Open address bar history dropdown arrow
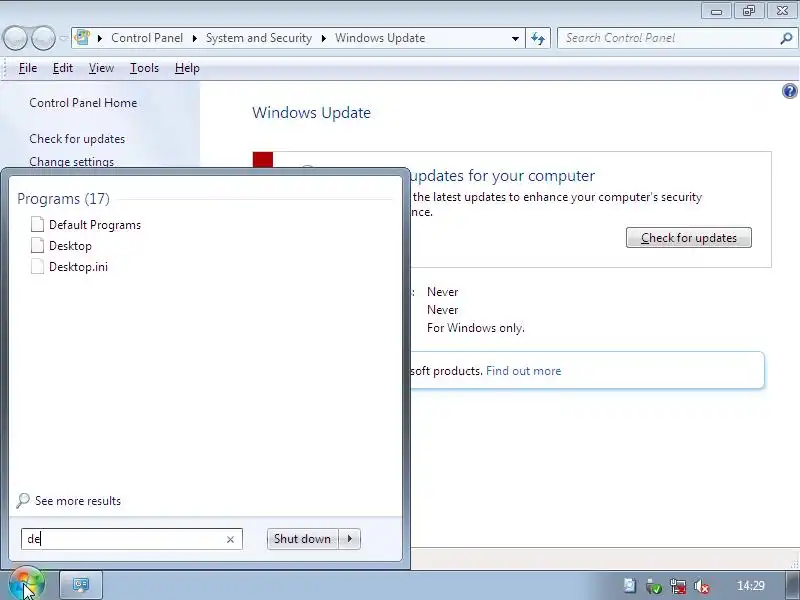 (x=515, y=38)
